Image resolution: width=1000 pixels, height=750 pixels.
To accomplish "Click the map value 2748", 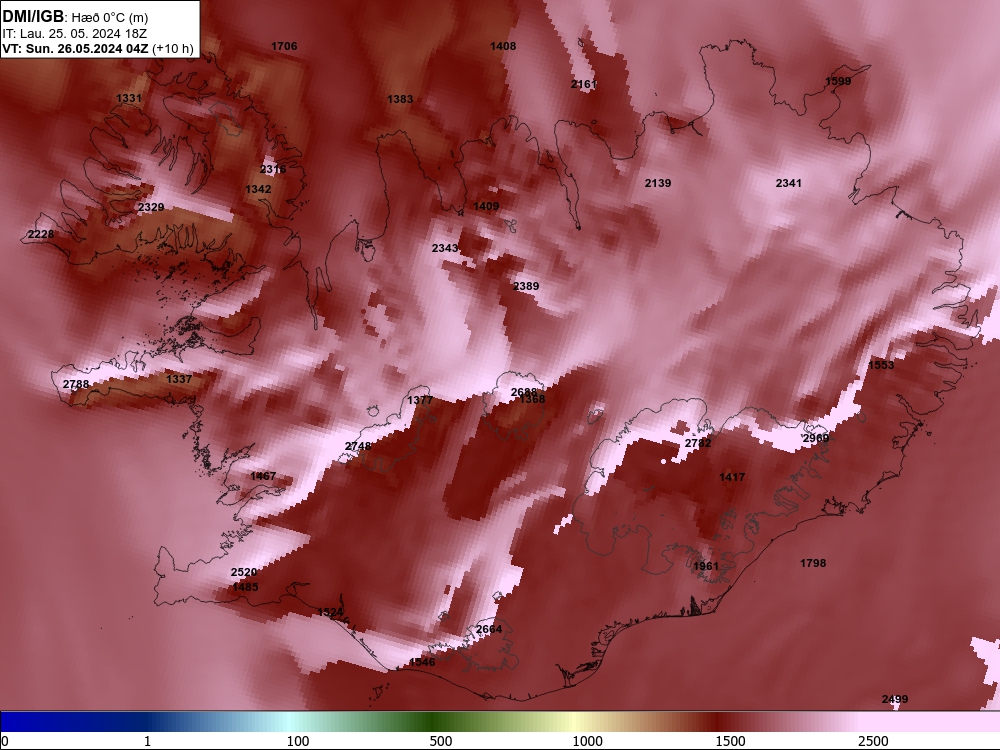I will click(358, 446).
